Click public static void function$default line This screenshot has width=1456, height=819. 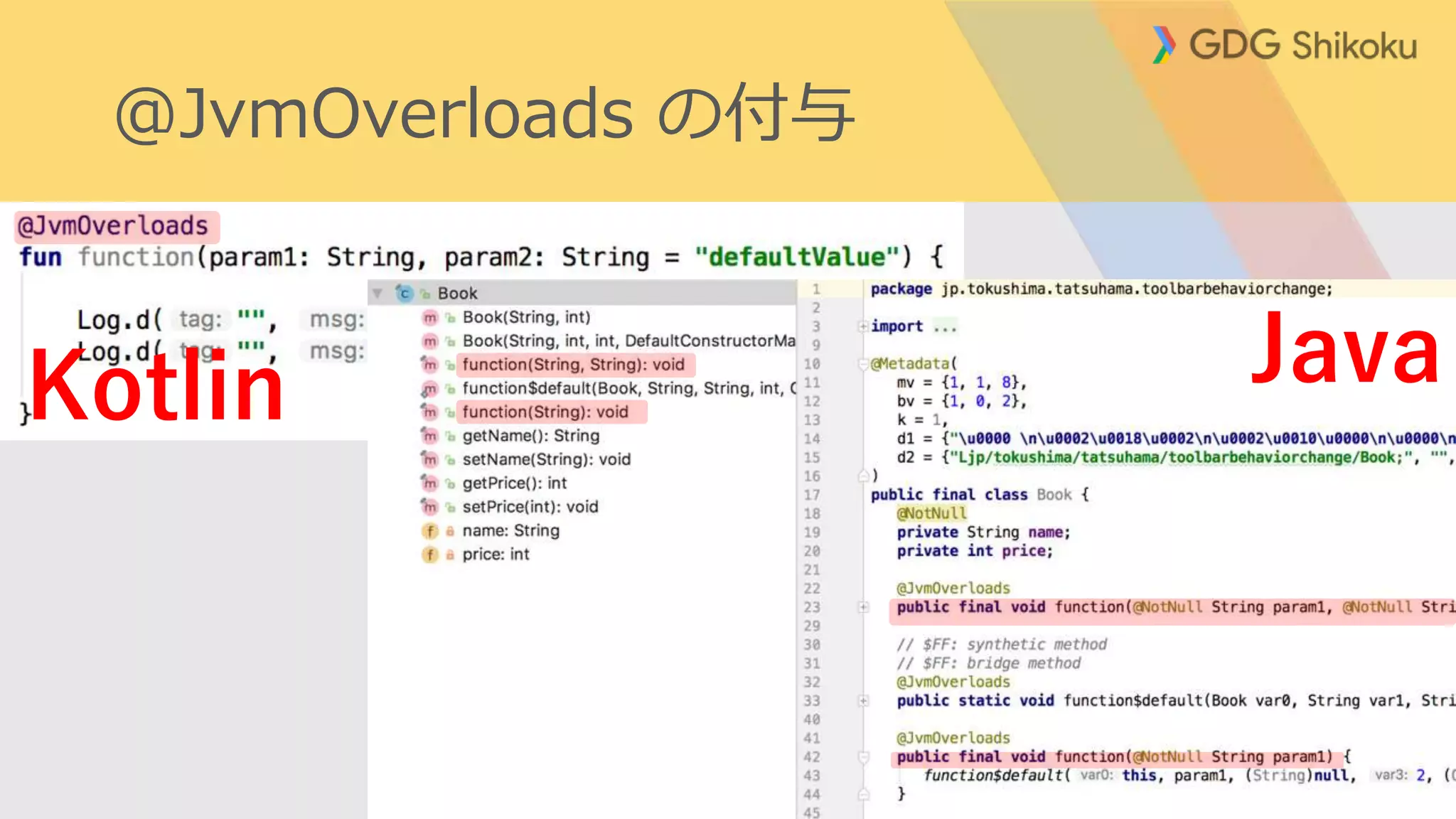coord(1176,701)
